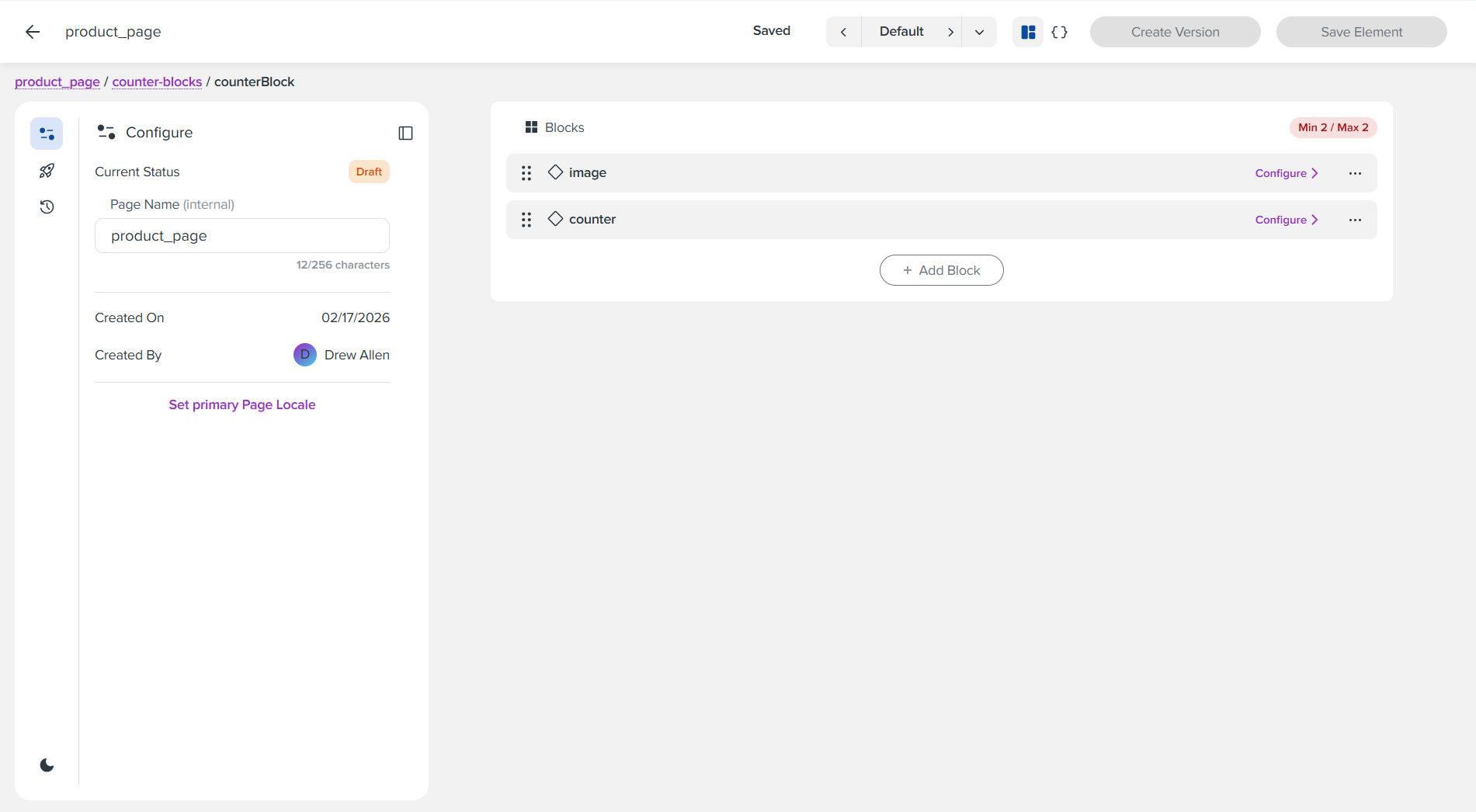
Task: Expand Configure for the counter block
Action: [x=1287, y=220]
